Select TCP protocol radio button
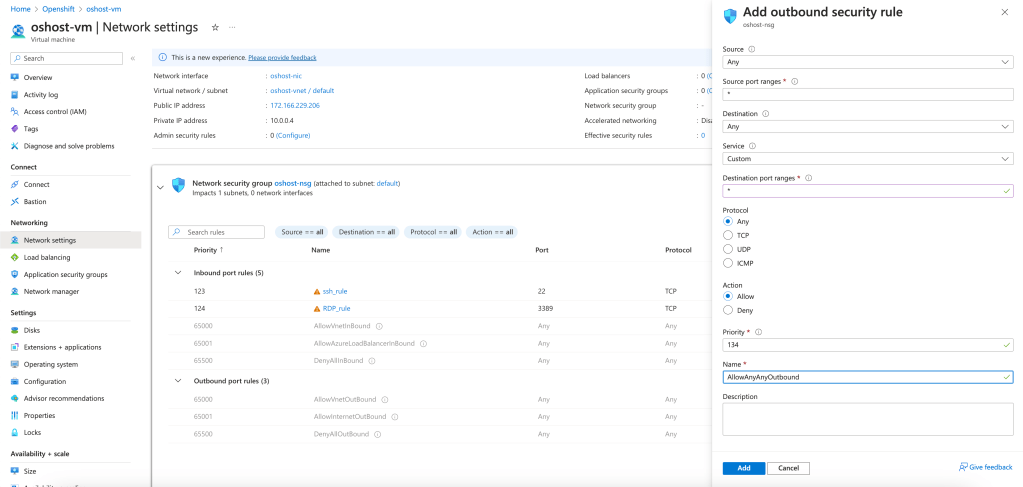The height and width of the screenshot is (487, 1023). click(x=728, y=235)
